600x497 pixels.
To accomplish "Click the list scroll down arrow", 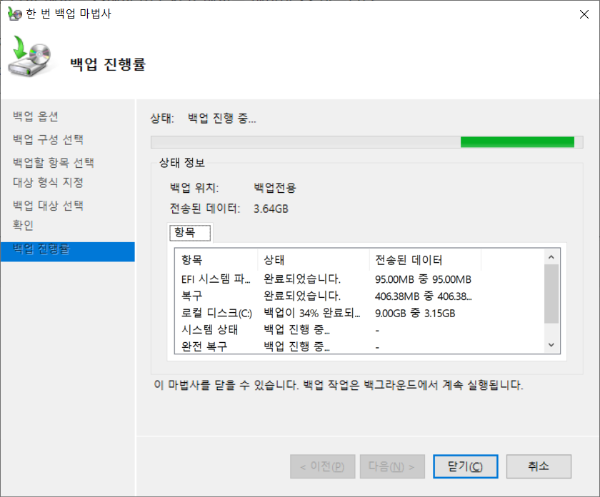I will point(551,345).
